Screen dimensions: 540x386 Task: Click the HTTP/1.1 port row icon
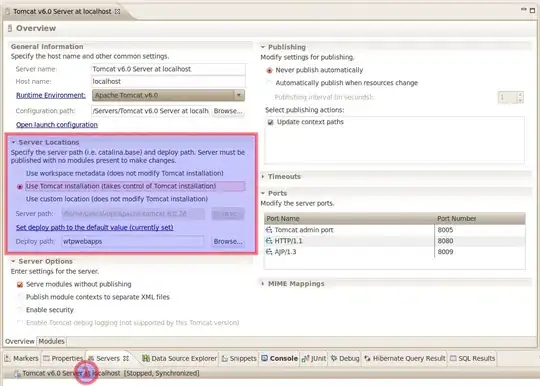pyautogui.click(x=269, y=241)
